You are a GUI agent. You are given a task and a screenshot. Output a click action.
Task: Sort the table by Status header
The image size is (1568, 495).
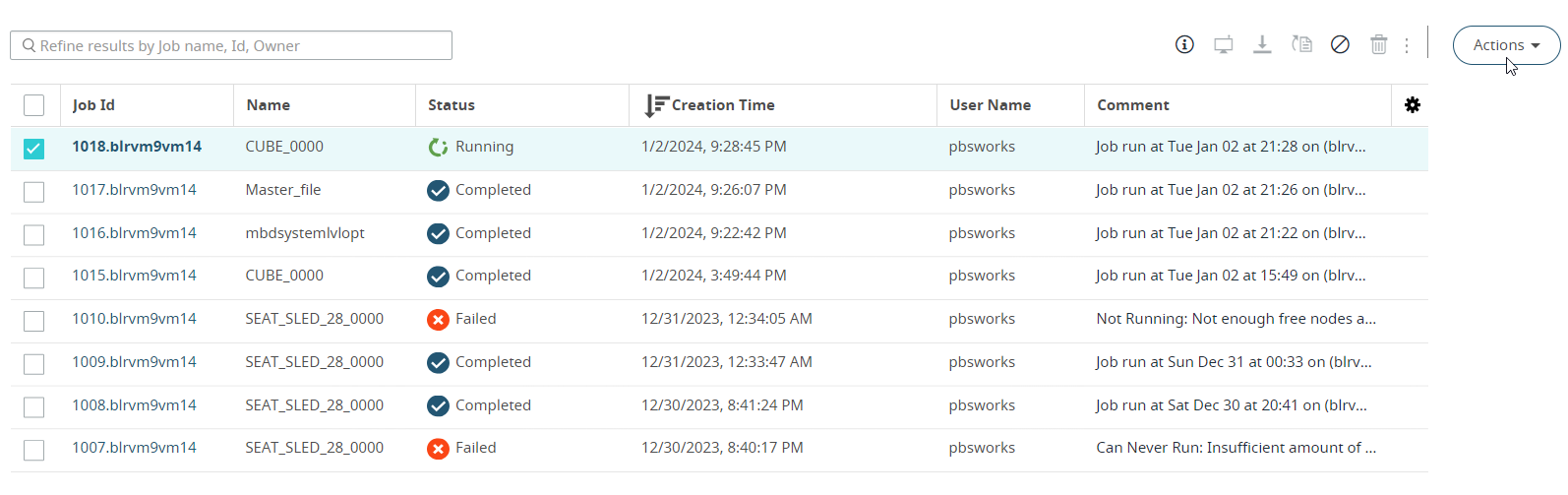tap(452, 105)
